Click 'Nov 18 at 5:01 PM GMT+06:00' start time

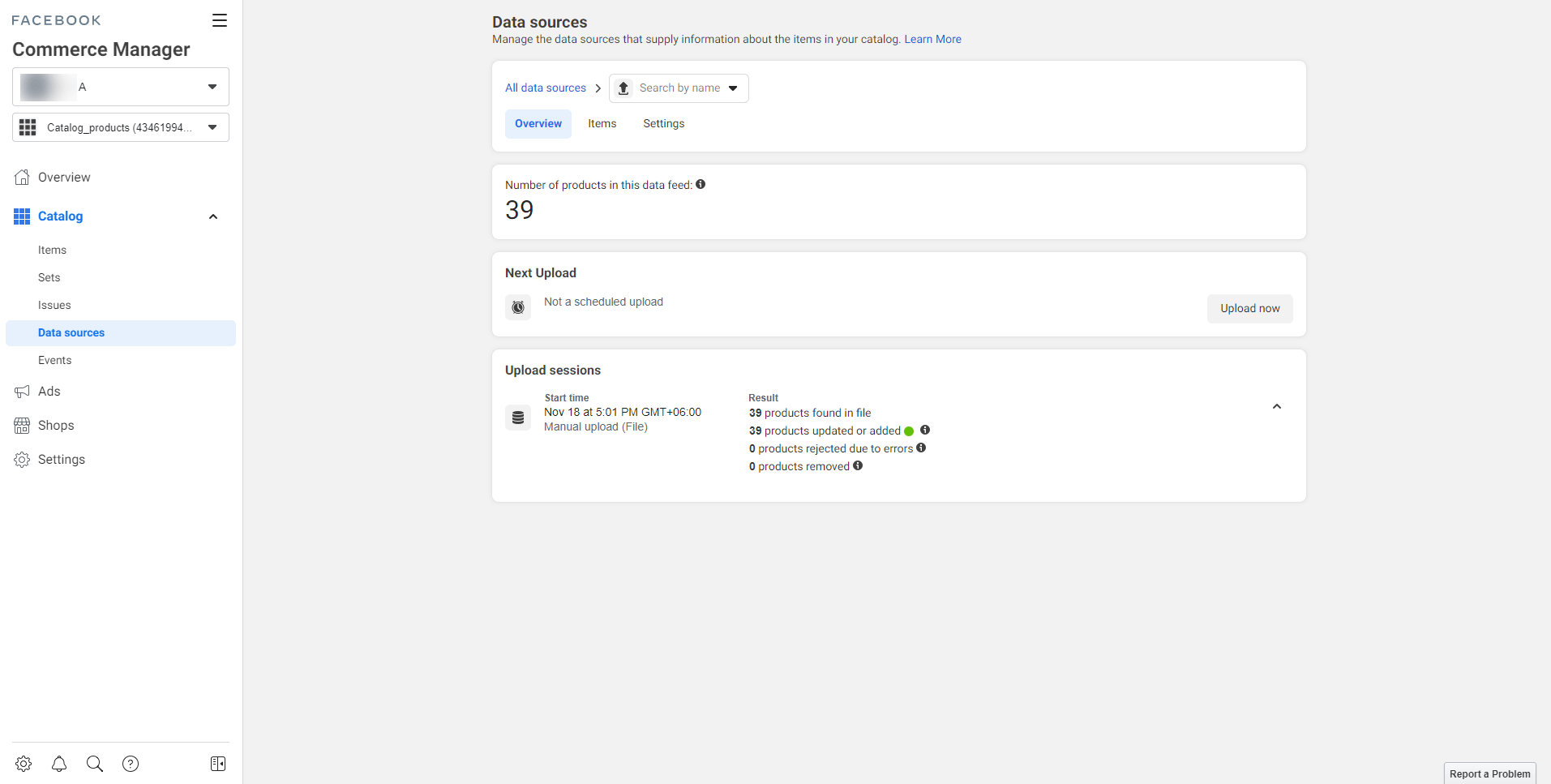pyautogui.click(x=623, y=413)
